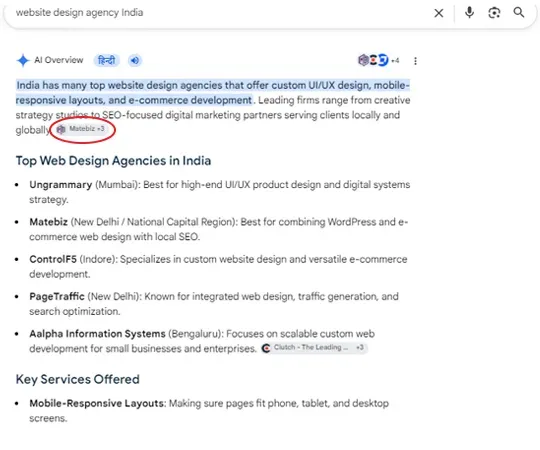Play the audio overview with the speaker icon
The image size is (540, 450).
(135, 60)
